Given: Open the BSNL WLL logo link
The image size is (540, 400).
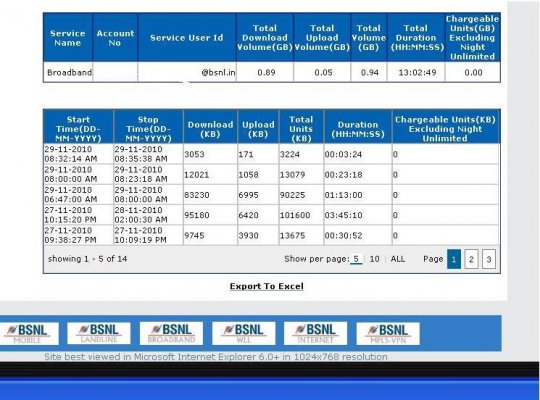Looking at the screenshot, I should (244, 333).
